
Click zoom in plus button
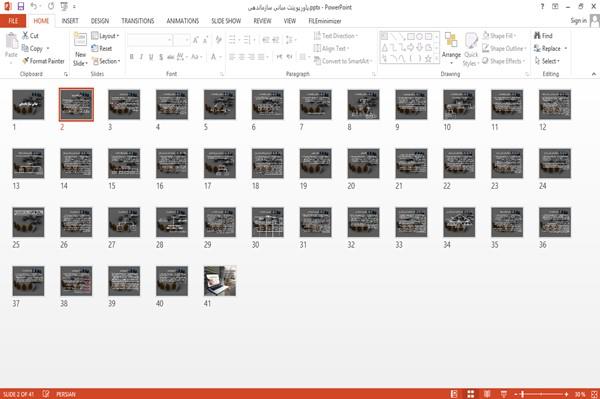pos(566,394)
